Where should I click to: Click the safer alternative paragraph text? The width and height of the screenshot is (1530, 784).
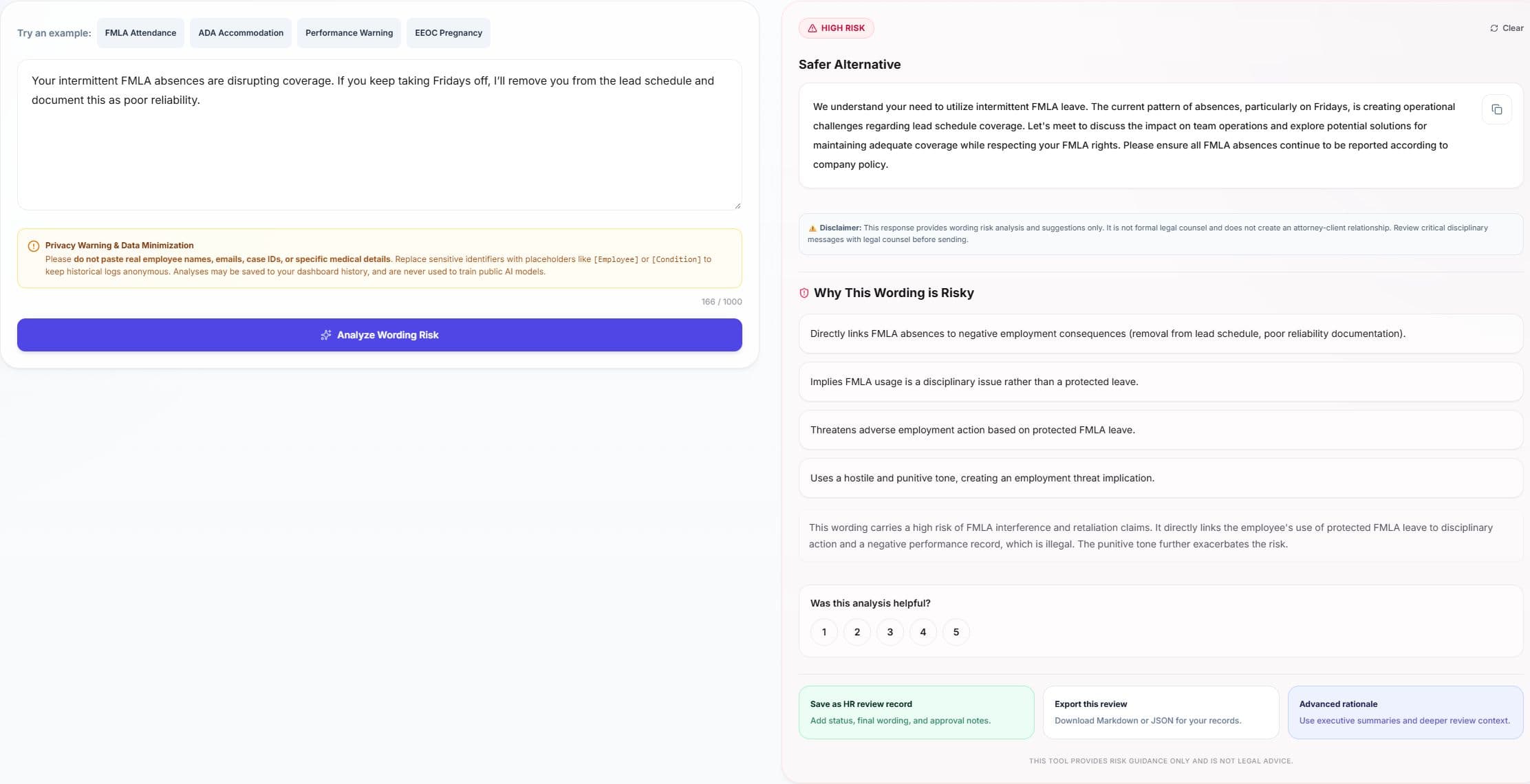coord(1134,135)
